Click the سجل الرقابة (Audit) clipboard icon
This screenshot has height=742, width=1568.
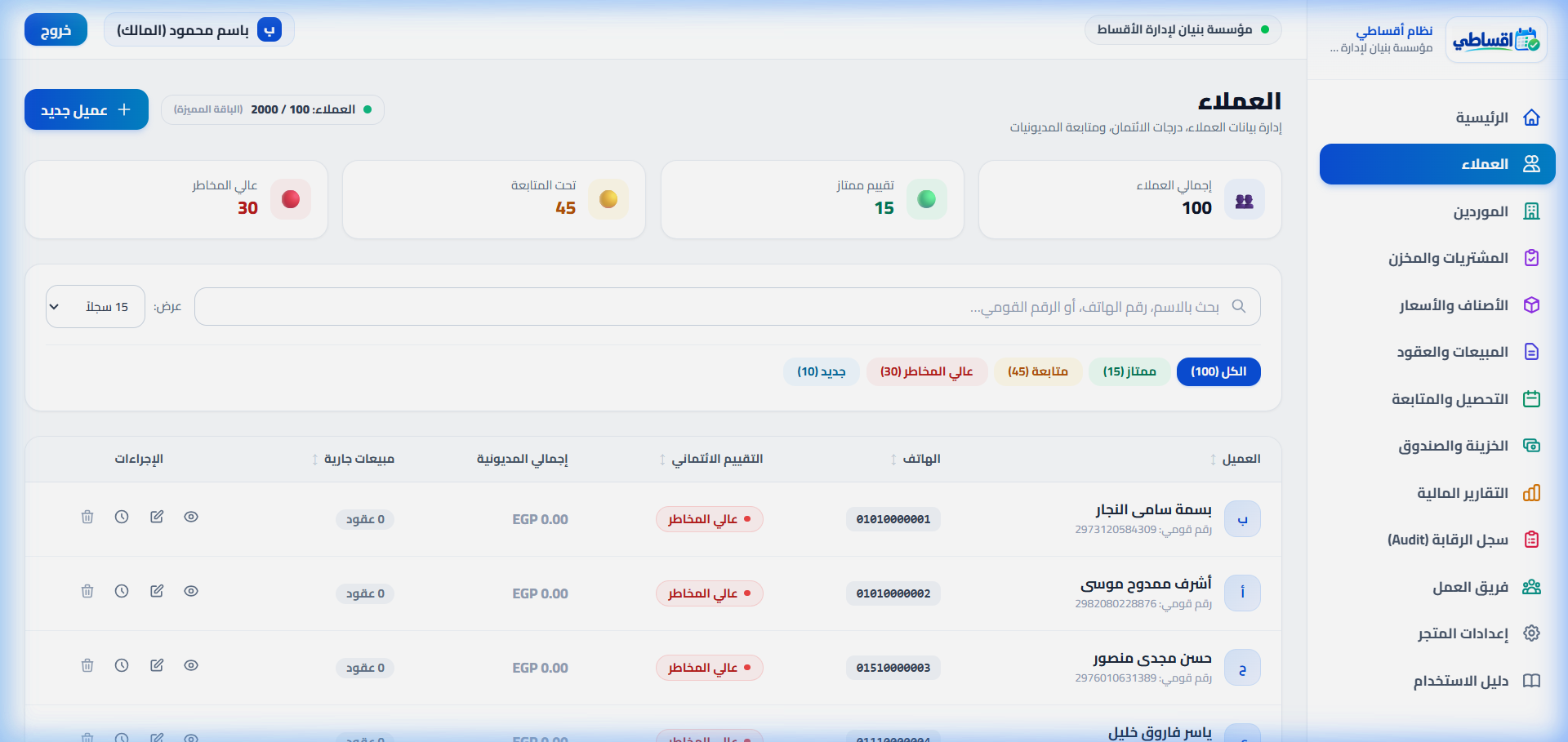[x=1531, y=540]
